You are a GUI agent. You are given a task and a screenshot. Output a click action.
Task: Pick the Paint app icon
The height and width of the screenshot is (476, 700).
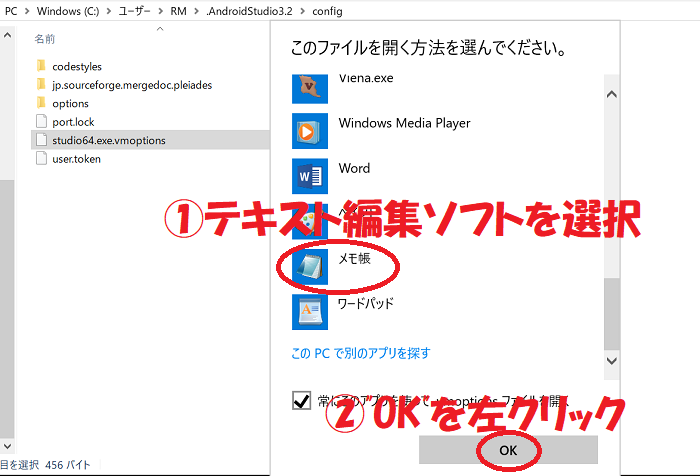pos(310,221)
